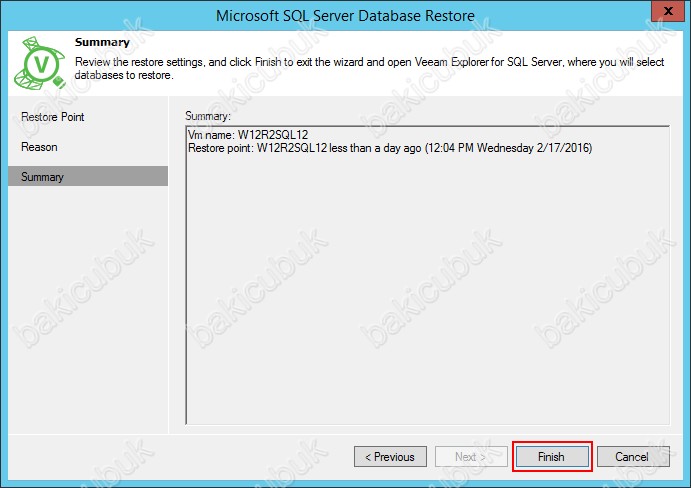The width and height of the screenshot is (691, 488).
Task: Cancel the restore wizard
Action: (x=633, y=457)
